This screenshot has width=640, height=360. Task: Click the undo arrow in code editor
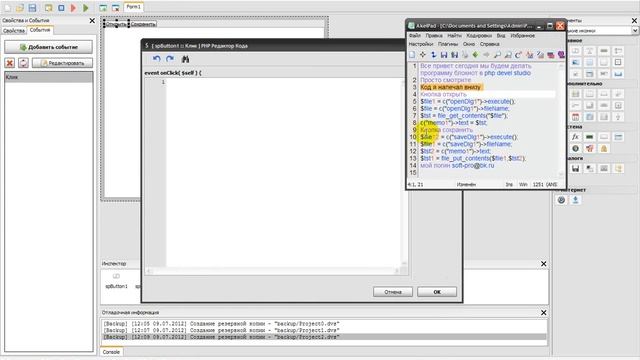[156, 59]
